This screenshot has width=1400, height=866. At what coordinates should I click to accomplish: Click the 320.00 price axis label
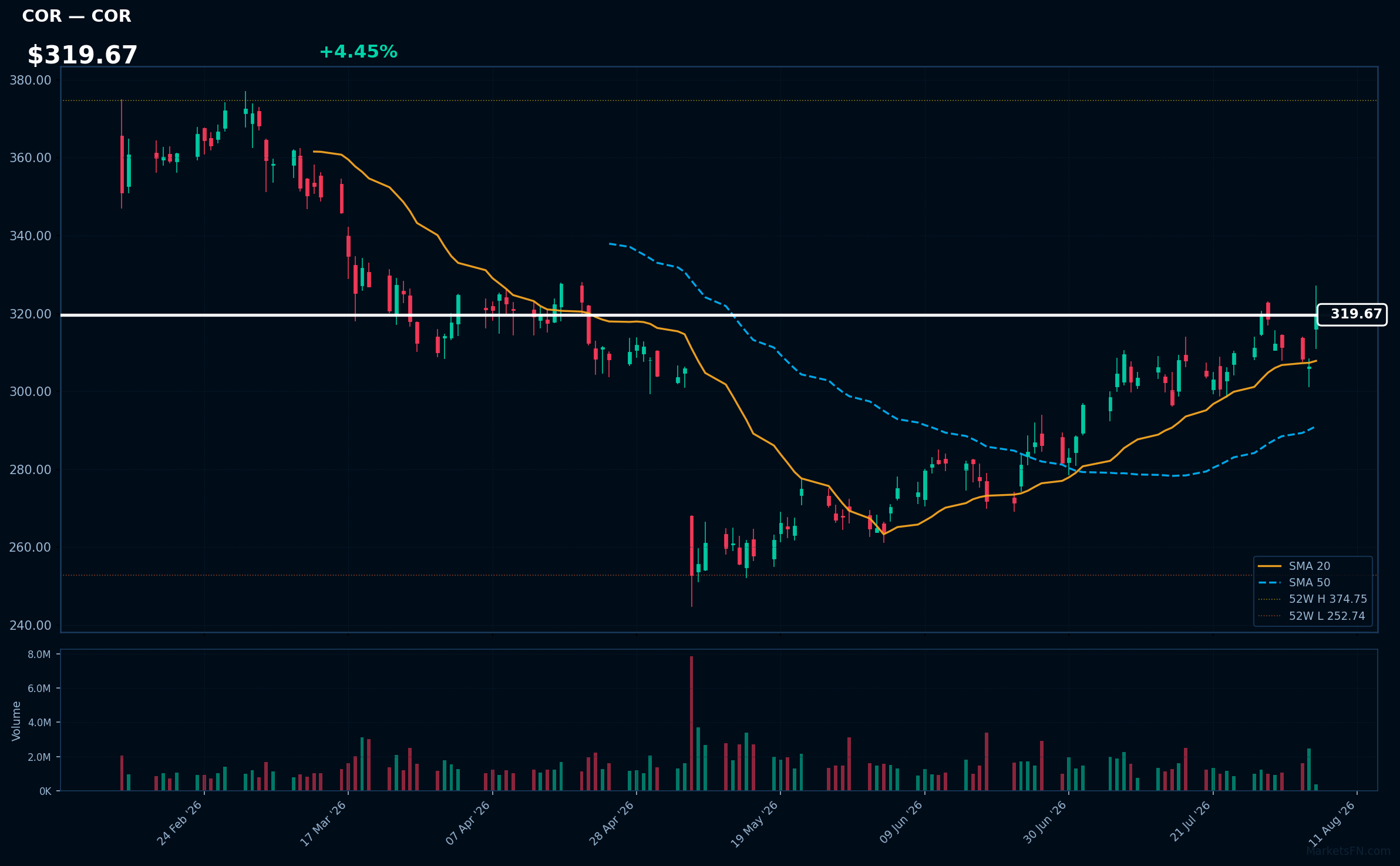coord(30,314)
